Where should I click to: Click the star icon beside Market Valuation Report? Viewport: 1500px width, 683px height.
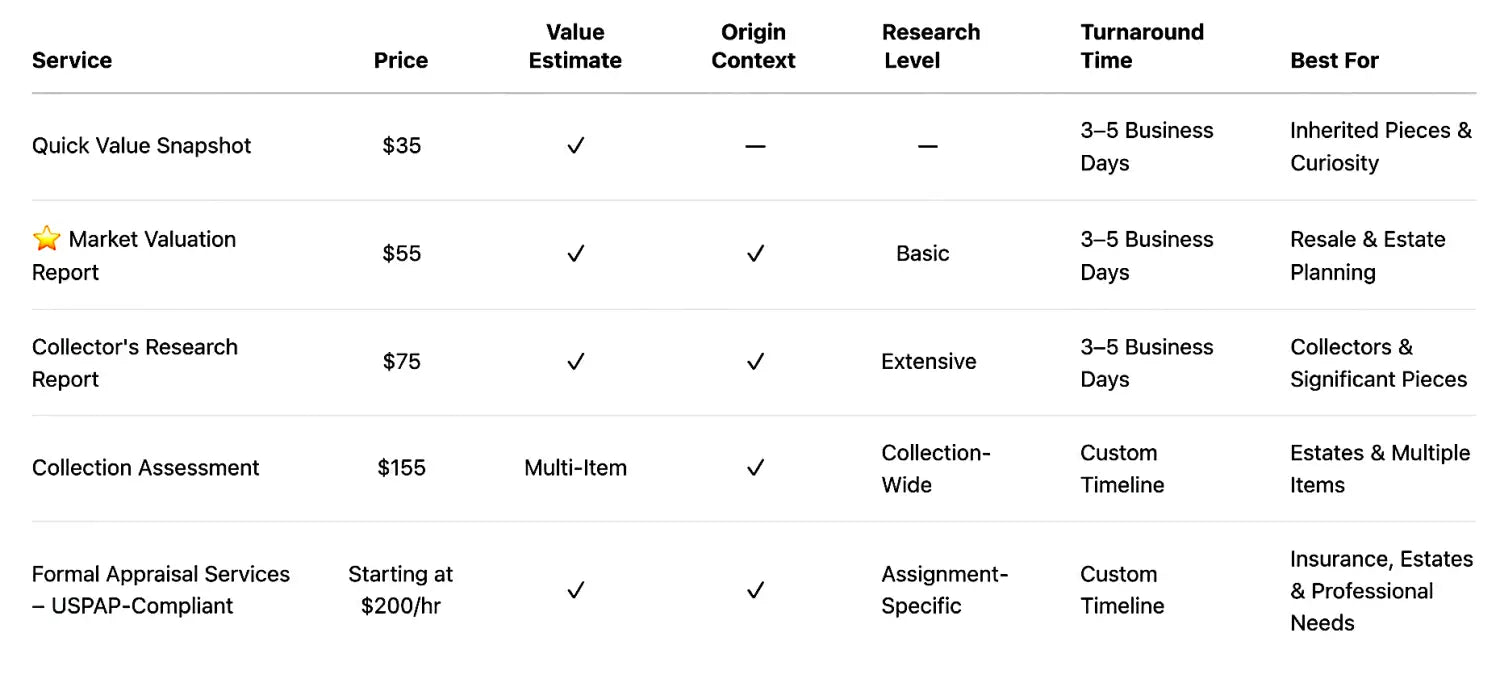pos(46,239)
